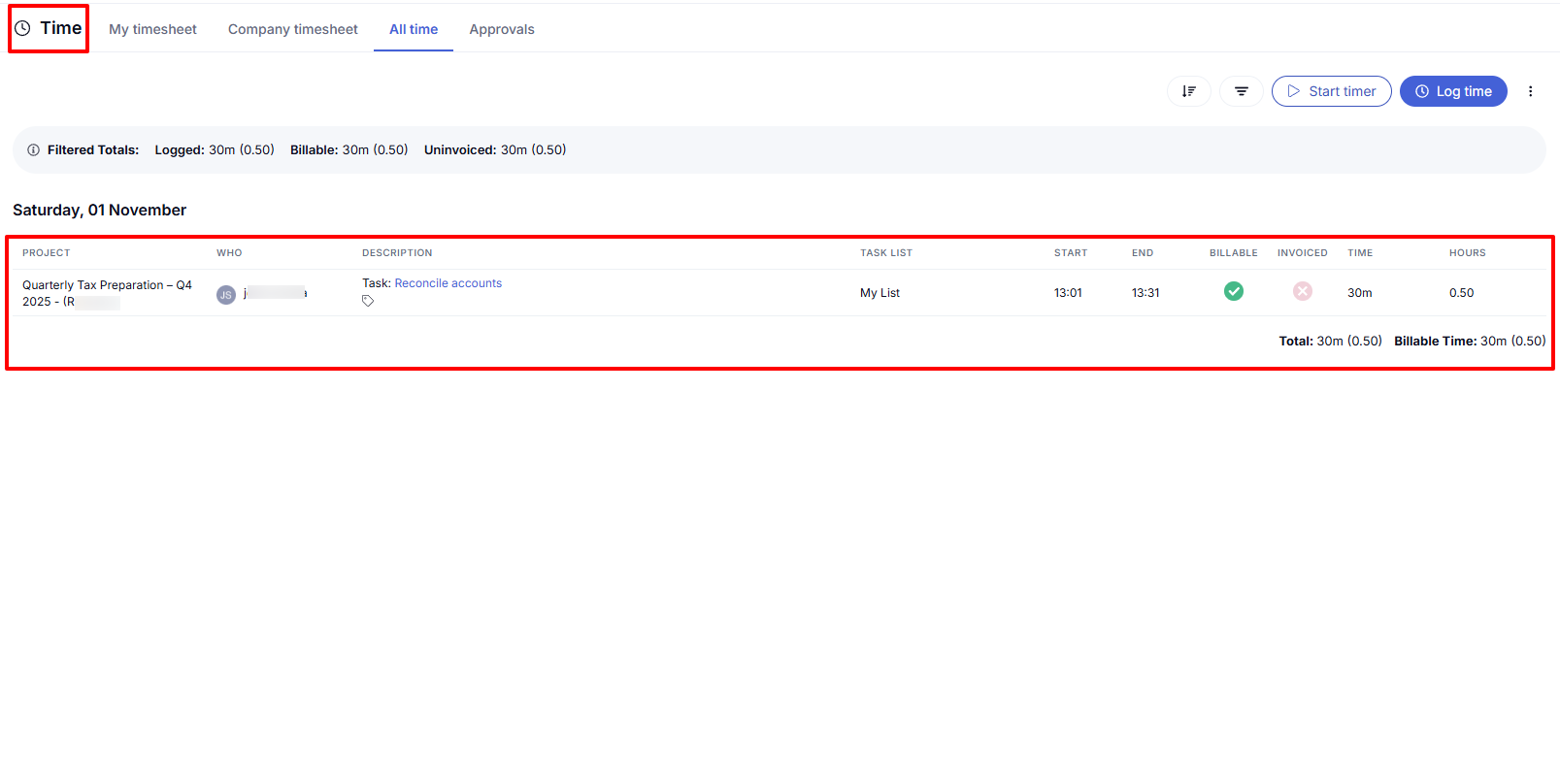Viewport: 1560px width, 784px height.
Task: Click the info icon beside Filtered Totals
Action: coord(33,150)
